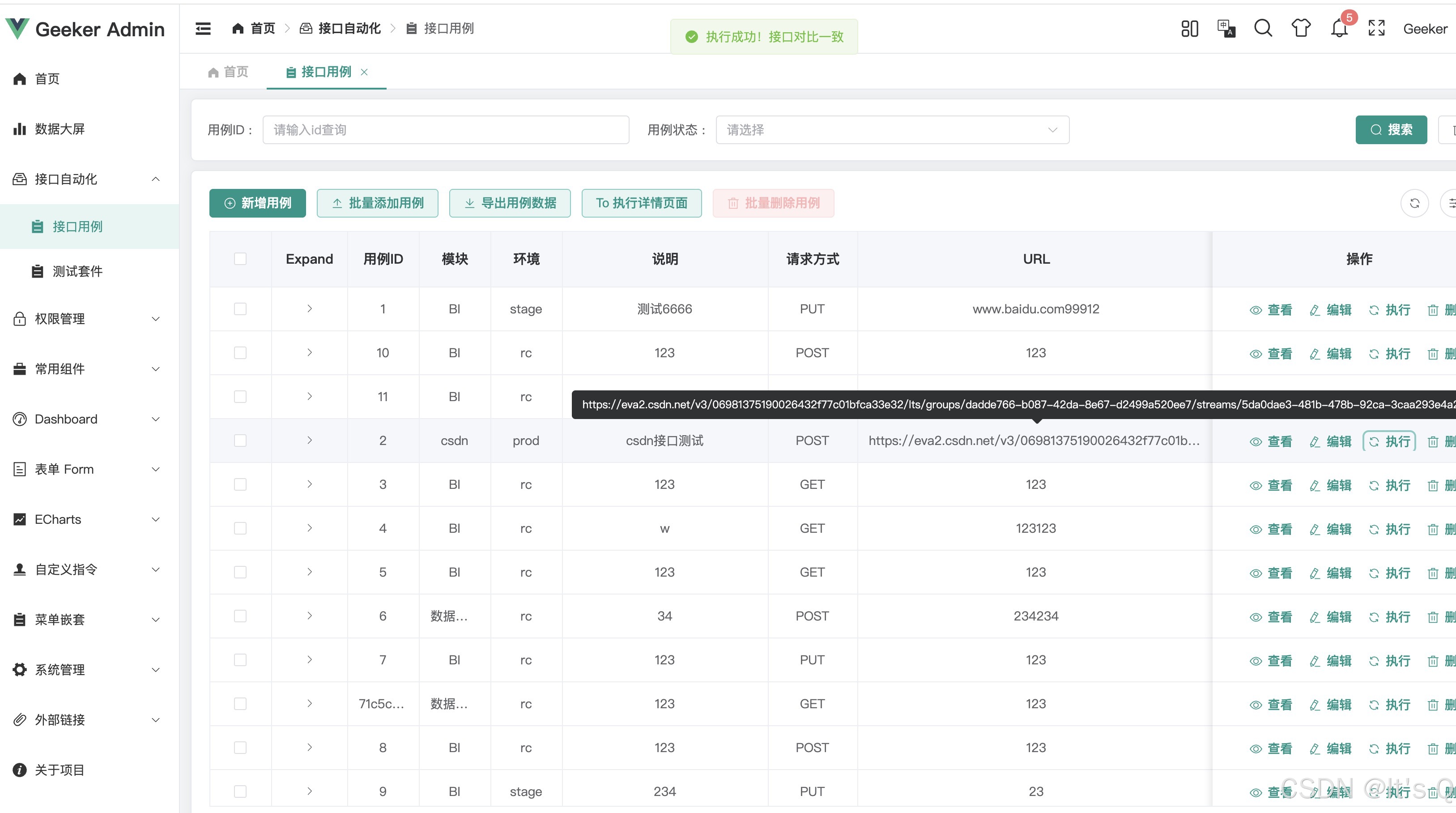This screenshot has height=813, width=1456.
Task: Switch to the 首页 tab
Action: pos(229,73)
